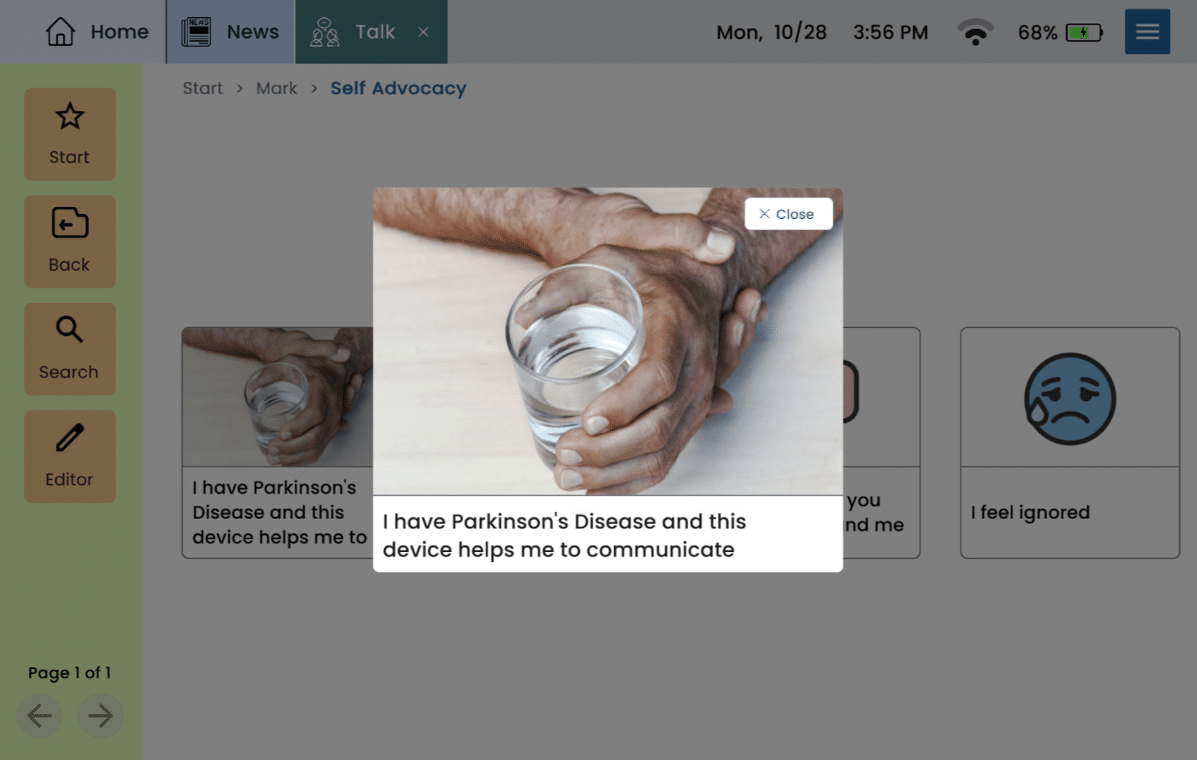Go to next page arrow
Screen dimensions: 1197x760
pyautogui.click(x=101, y=716)
